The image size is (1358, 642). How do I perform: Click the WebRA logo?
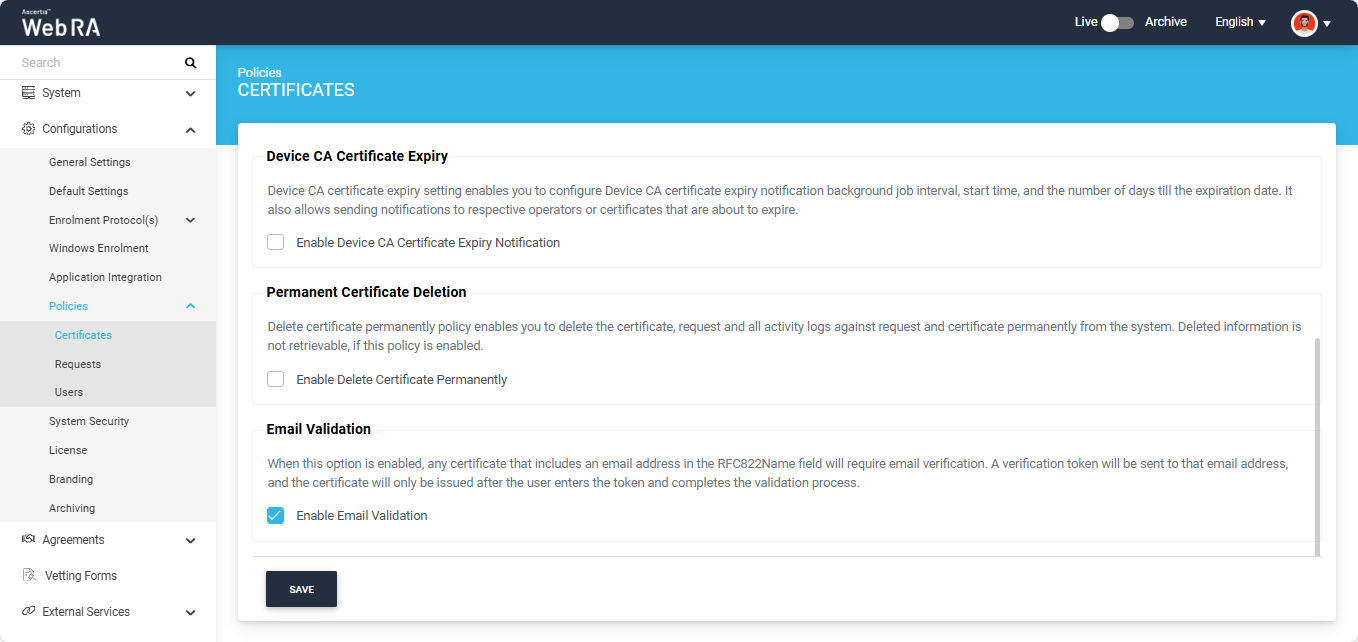(x=61, y=24)
